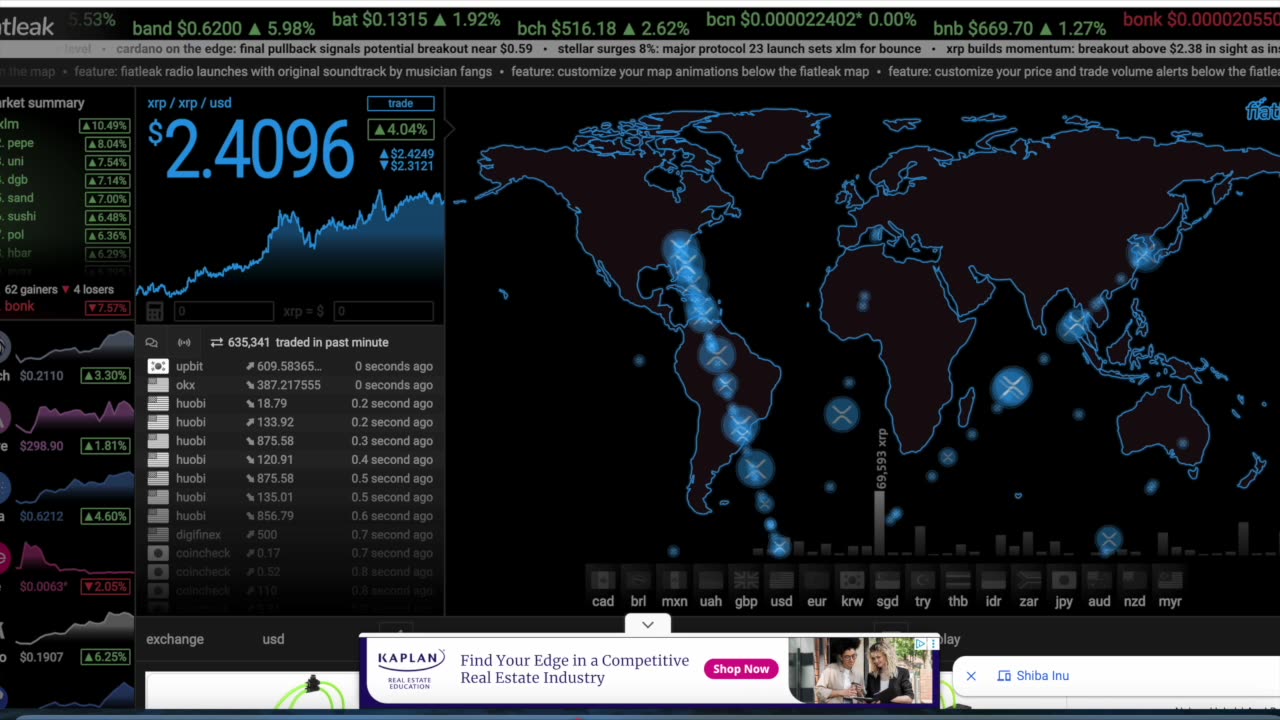Screen dimensions: 1280x720
Task: Open the stellar surges 8% news headline
Action: point(739,48)
